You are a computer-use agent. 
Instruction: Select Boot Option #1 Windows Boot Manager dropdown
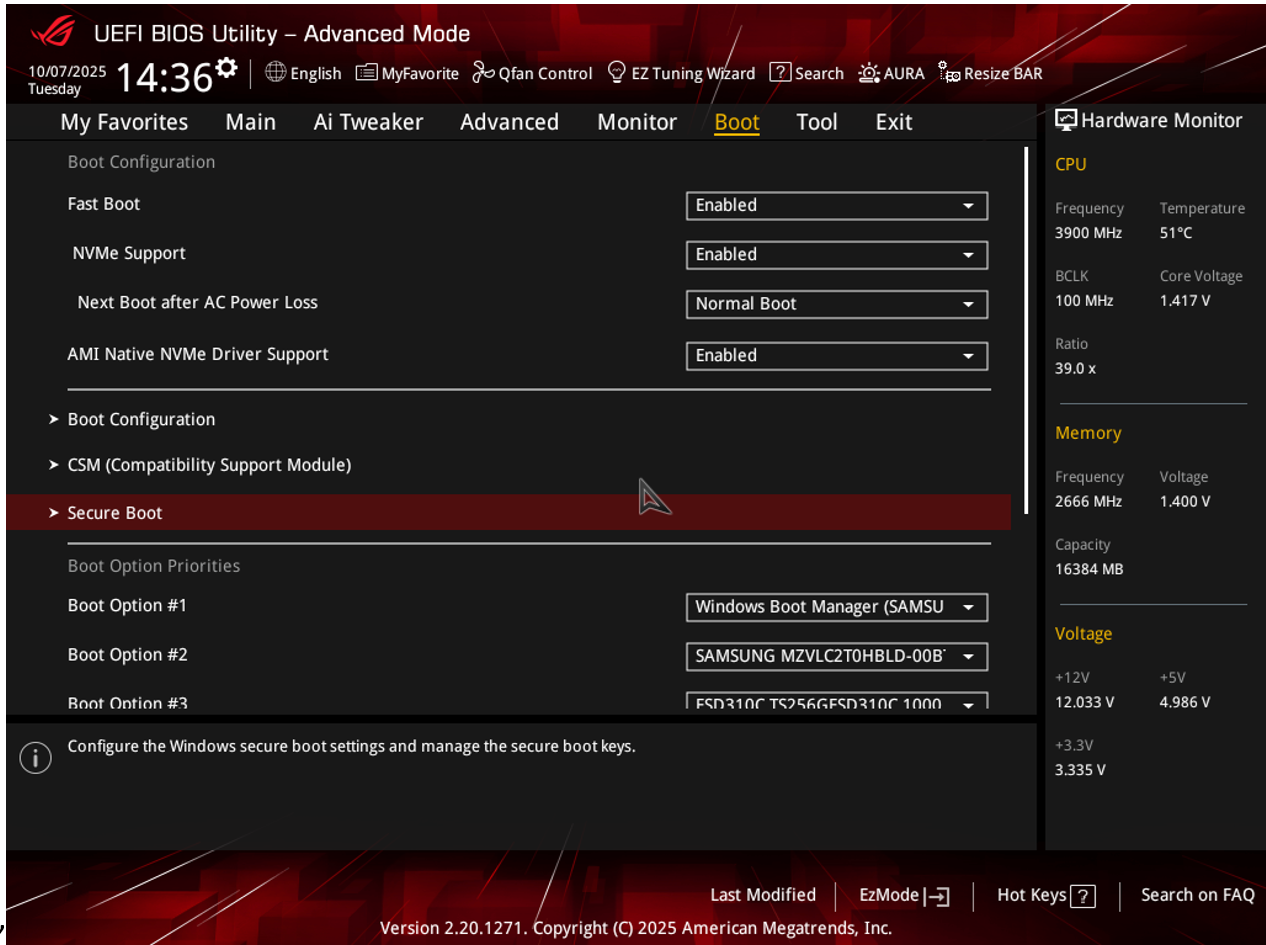836,608
